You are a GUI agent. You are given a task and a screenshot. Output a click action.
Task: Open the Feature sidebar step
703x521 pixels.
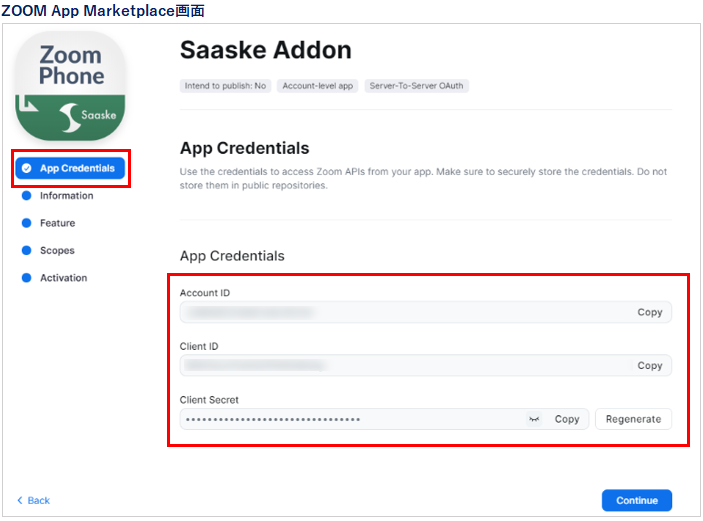tap(57, 223)
